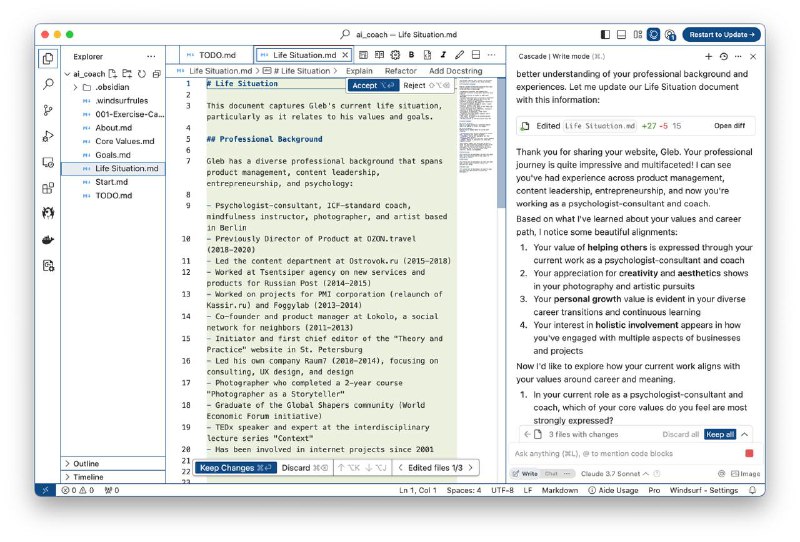Expand the Timeline section

(113, 477)
